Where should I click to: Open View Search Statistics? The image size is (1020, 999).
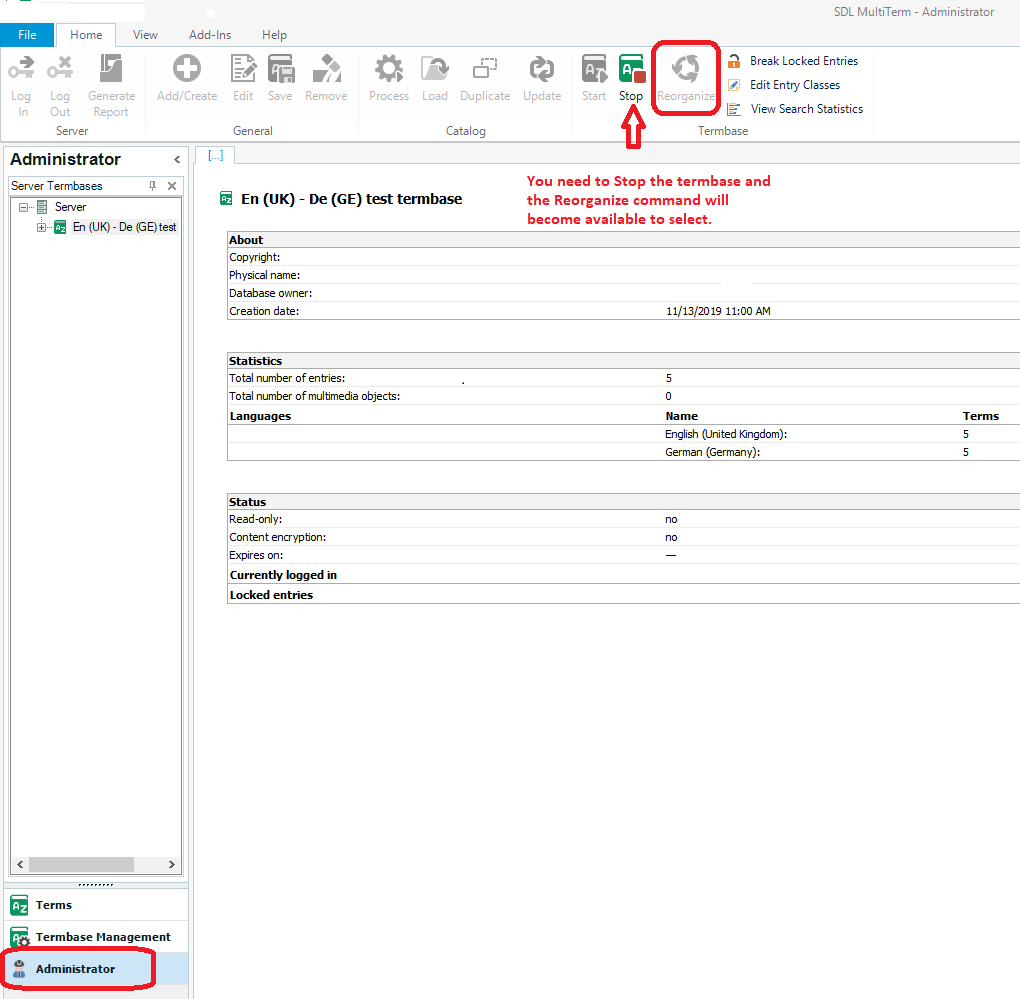806,109
